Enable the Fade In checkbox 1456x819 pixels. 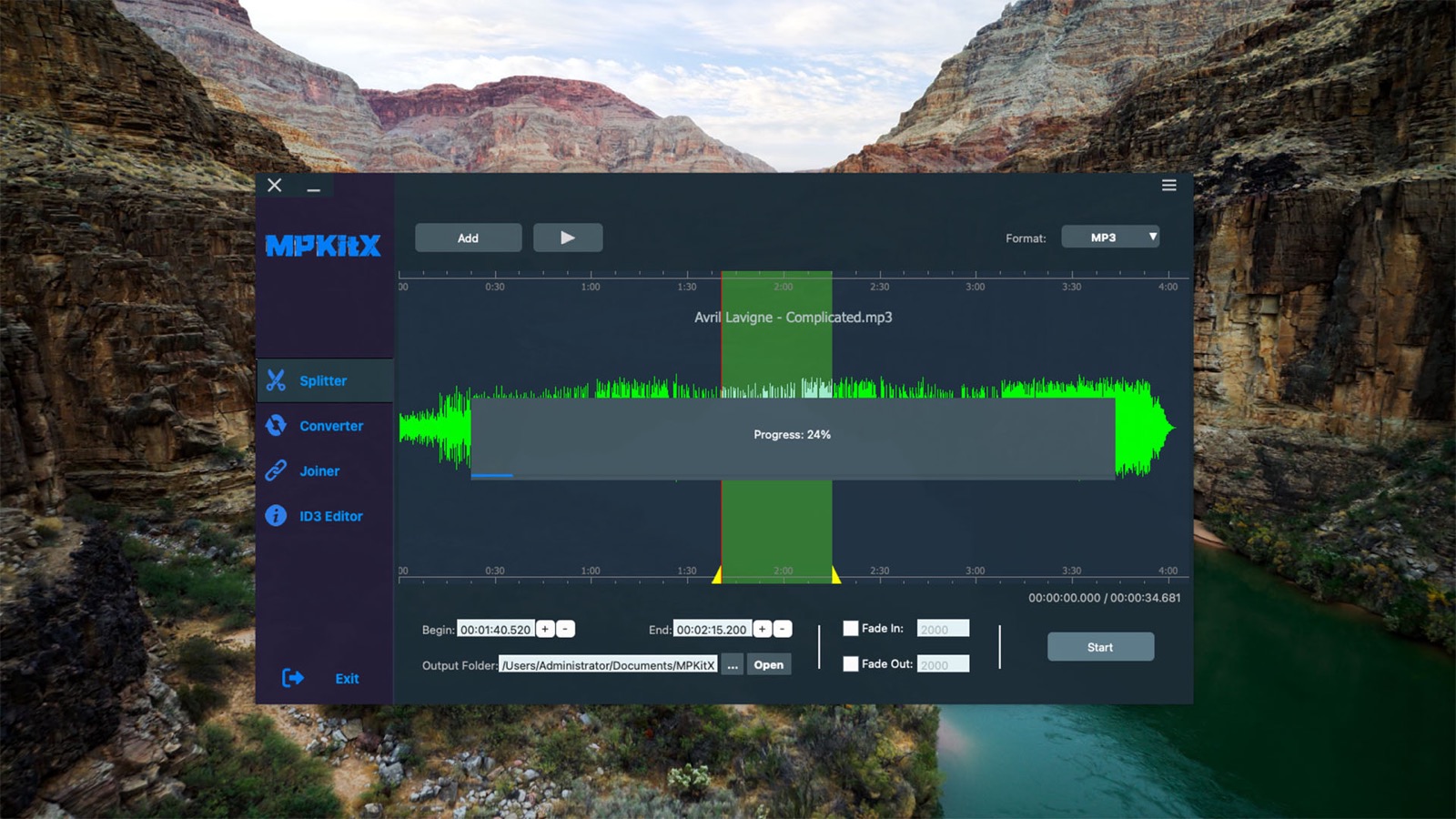(851, 628)
